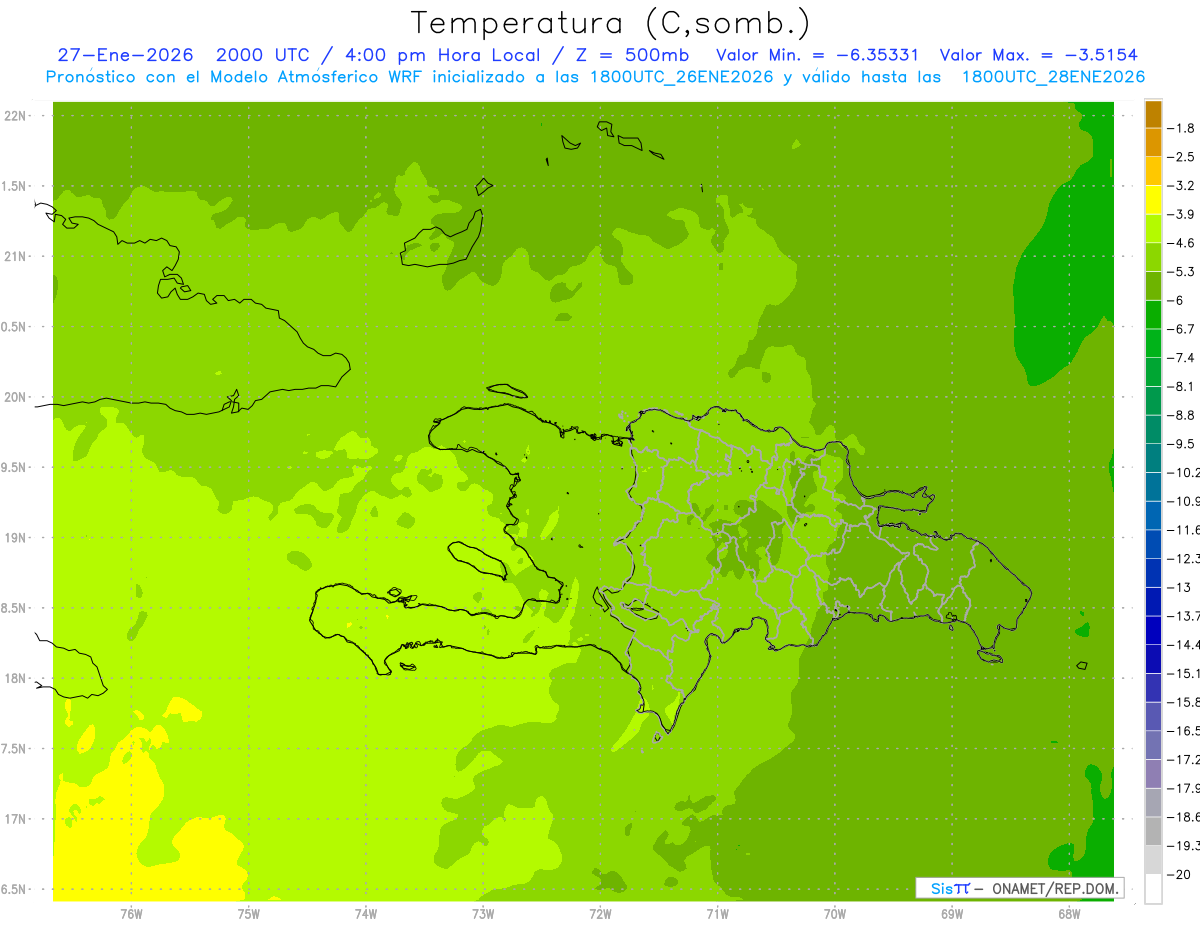1200x927 pixels.
Task: Click the '72W' longitude label
Action: (600, 912)
